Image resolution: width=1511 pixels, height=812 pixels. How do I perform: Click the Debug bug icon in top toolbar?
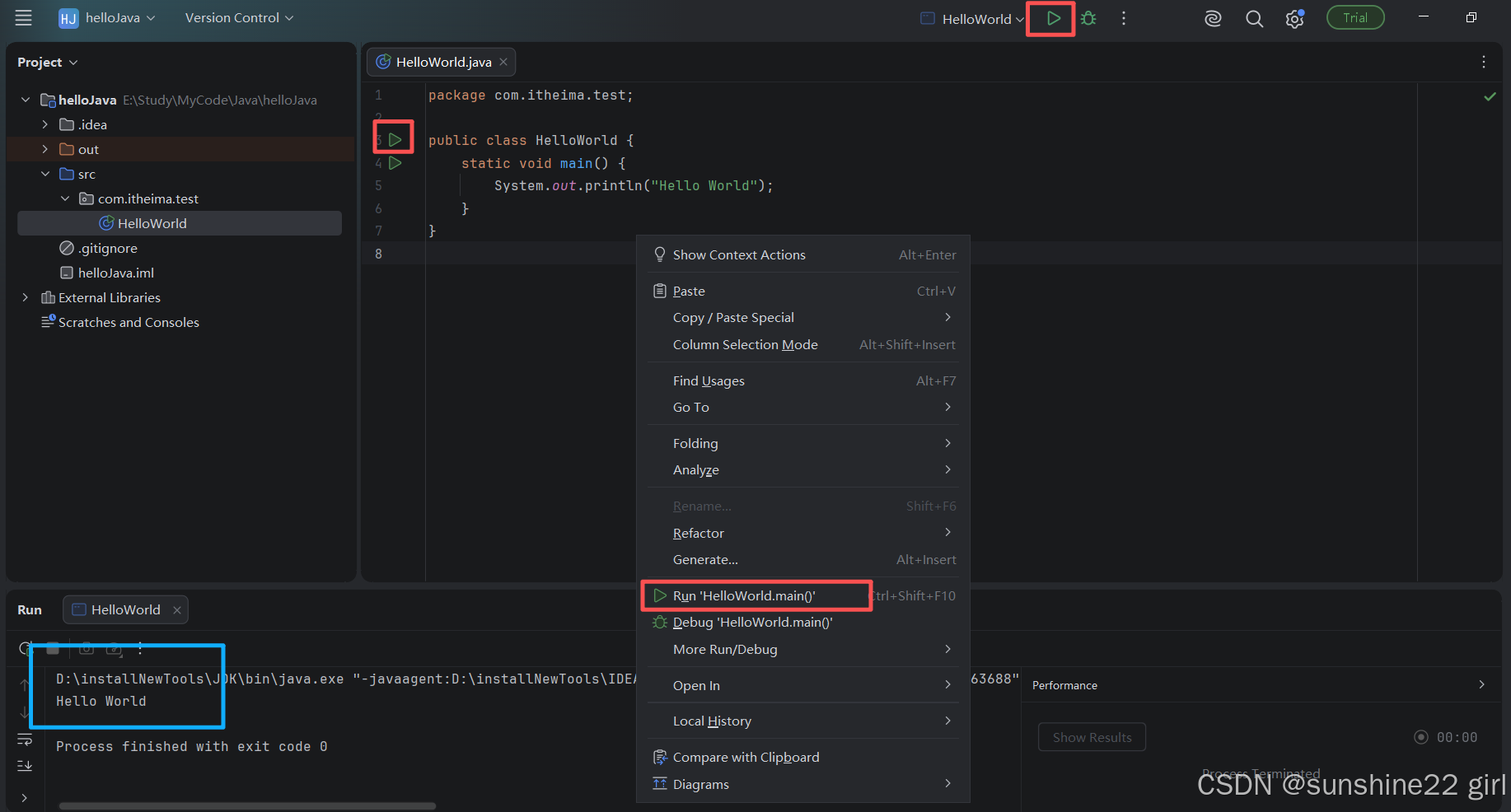(x=1088, y=18)
